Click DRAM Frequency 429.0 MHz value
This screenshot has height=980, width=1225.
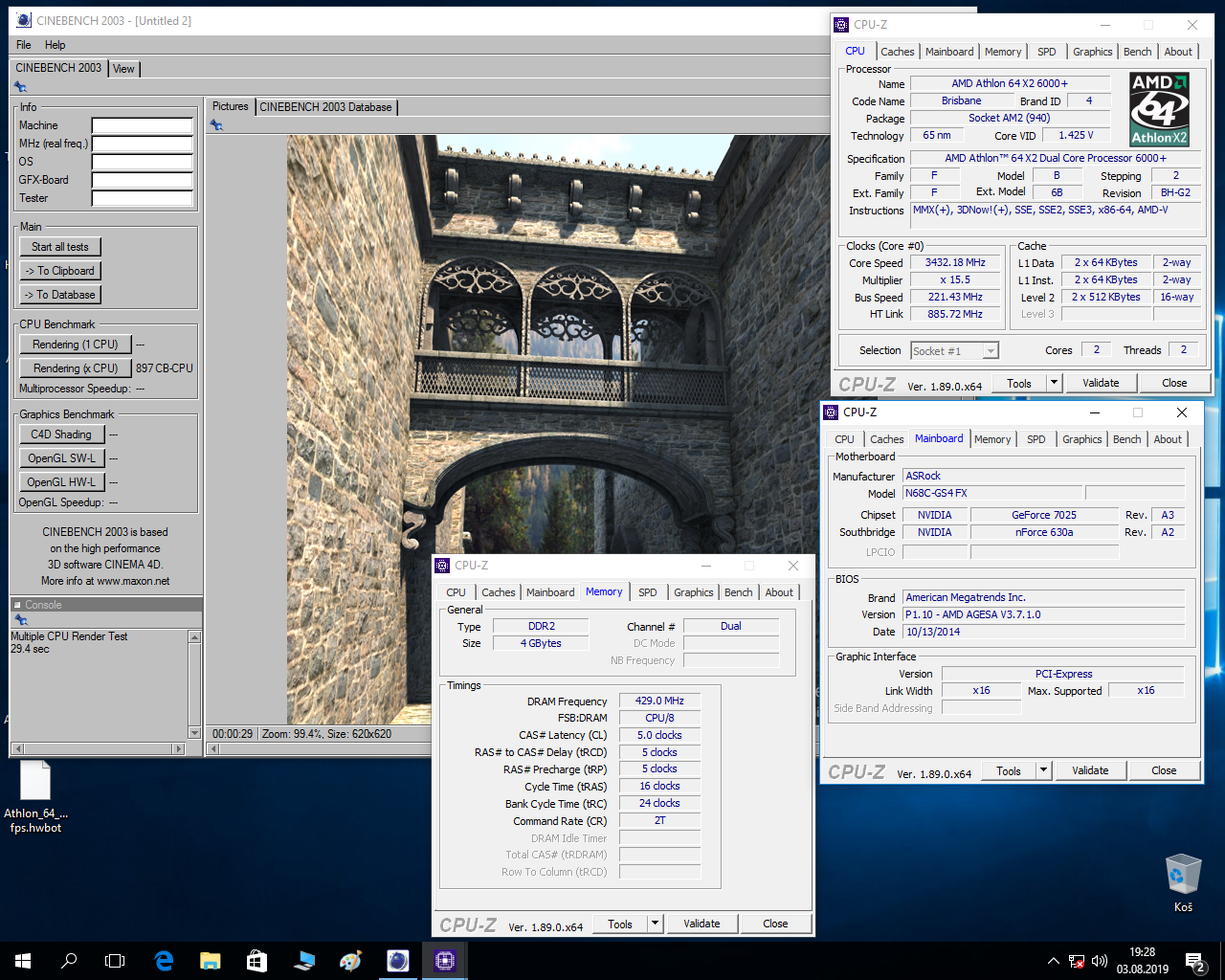(659, 701)
